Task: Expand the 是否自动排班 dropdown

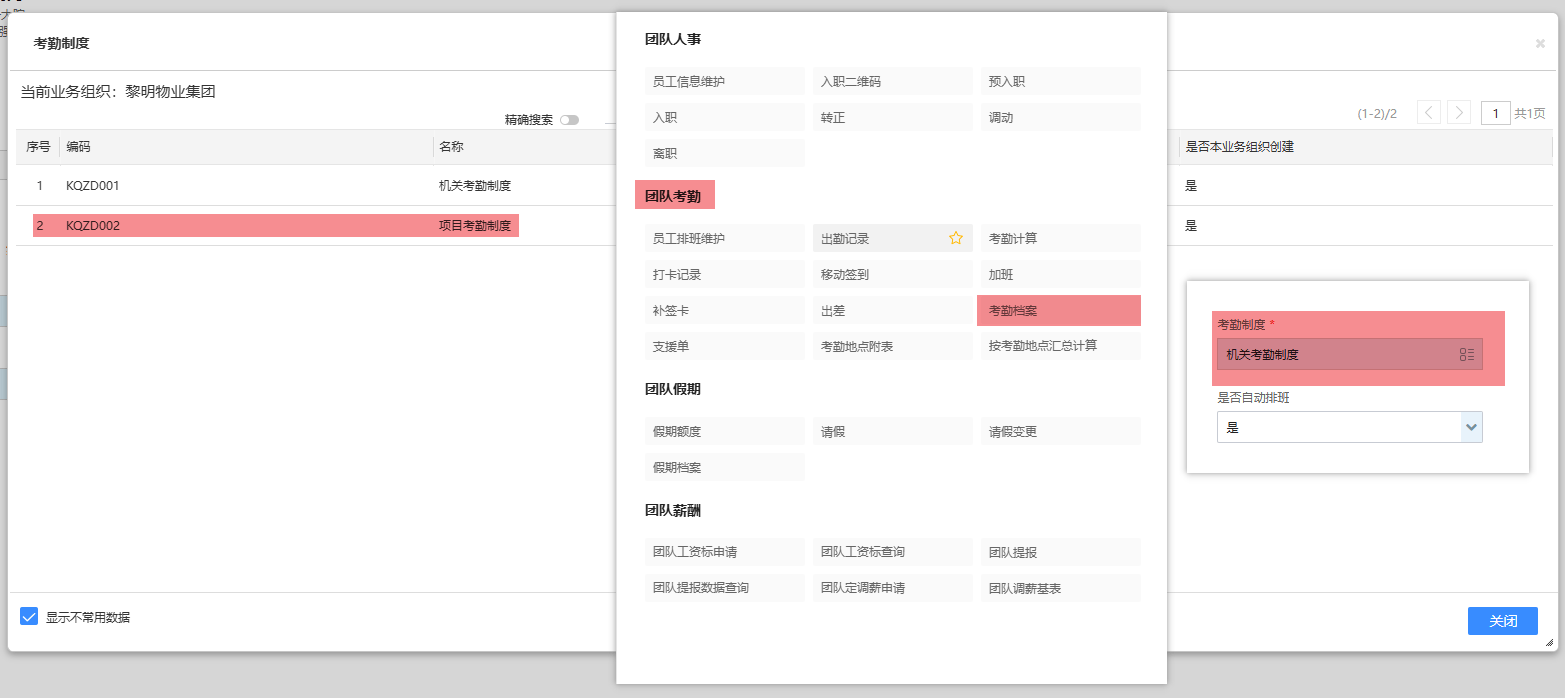Action: tap(1470, 427)
